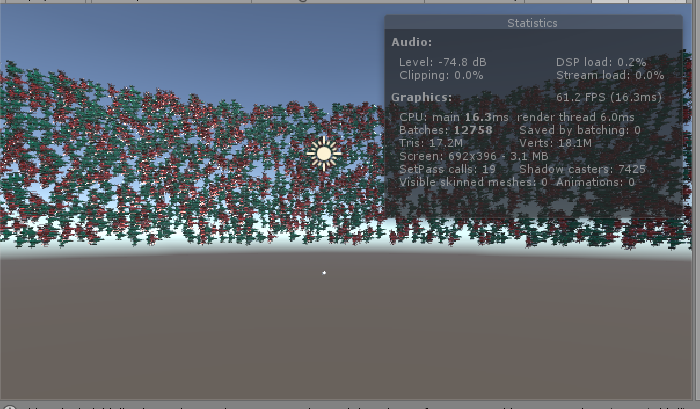Click the 'Batches: 12758' stat
This screenshot has height=409, width=700.
(x=446, y=130)
